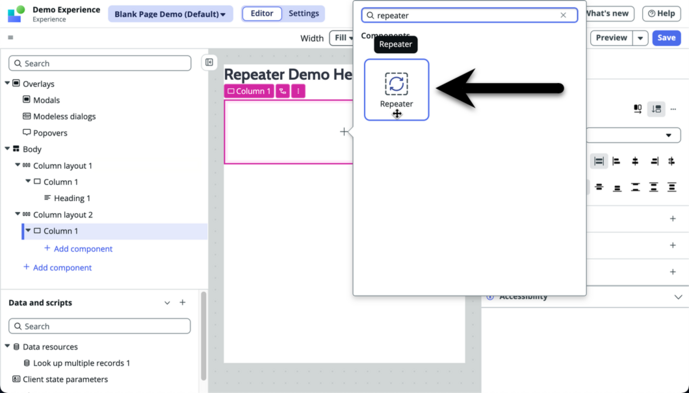Open the dropdown arrow beside Preview
Image resolution: width=689 pixels, height=393 pixels.
[x=640, y=38]
